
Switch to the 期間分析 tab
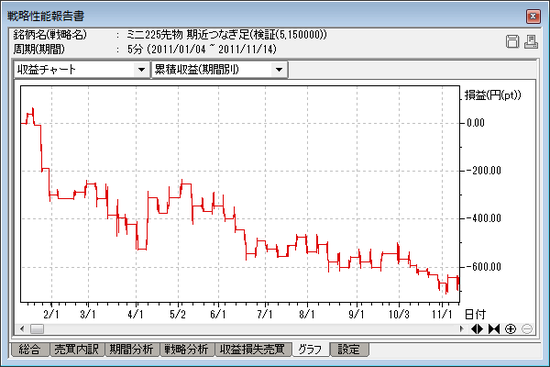point(132,349)
